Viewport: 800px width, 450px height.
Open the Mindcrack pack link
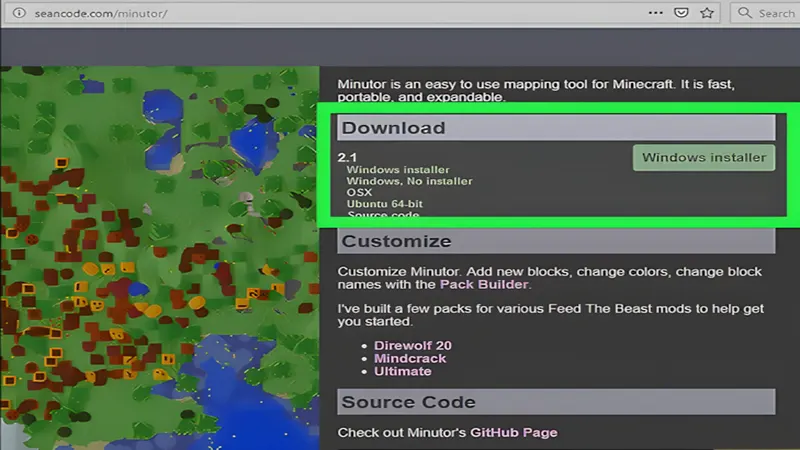pos(410,358)
